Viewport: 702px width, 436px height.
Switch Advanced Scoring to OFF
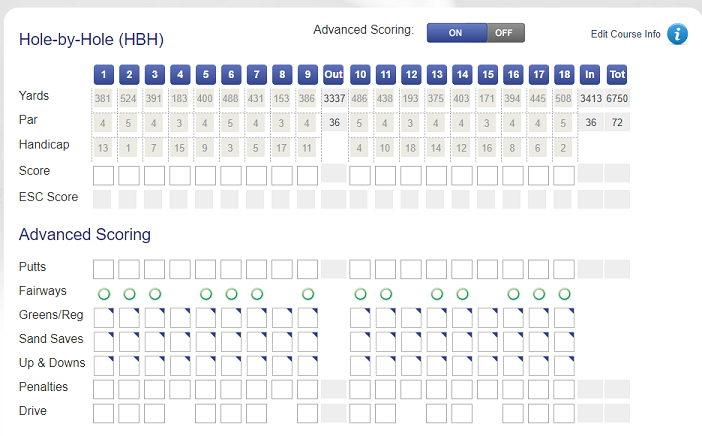[x=503, y=32]
